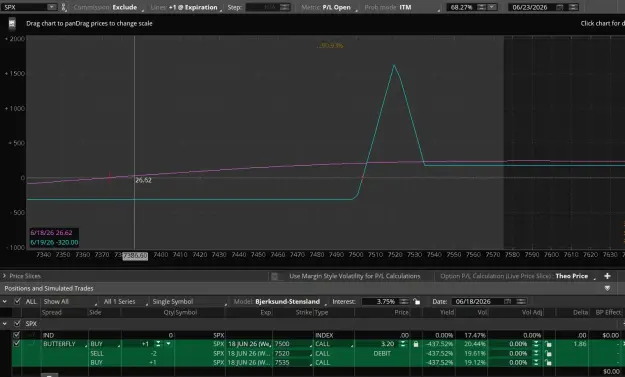This screenshot has width=625, height=377.
Task: Open Prob mode ITM dropdown
Action: [x=403, y=7]
